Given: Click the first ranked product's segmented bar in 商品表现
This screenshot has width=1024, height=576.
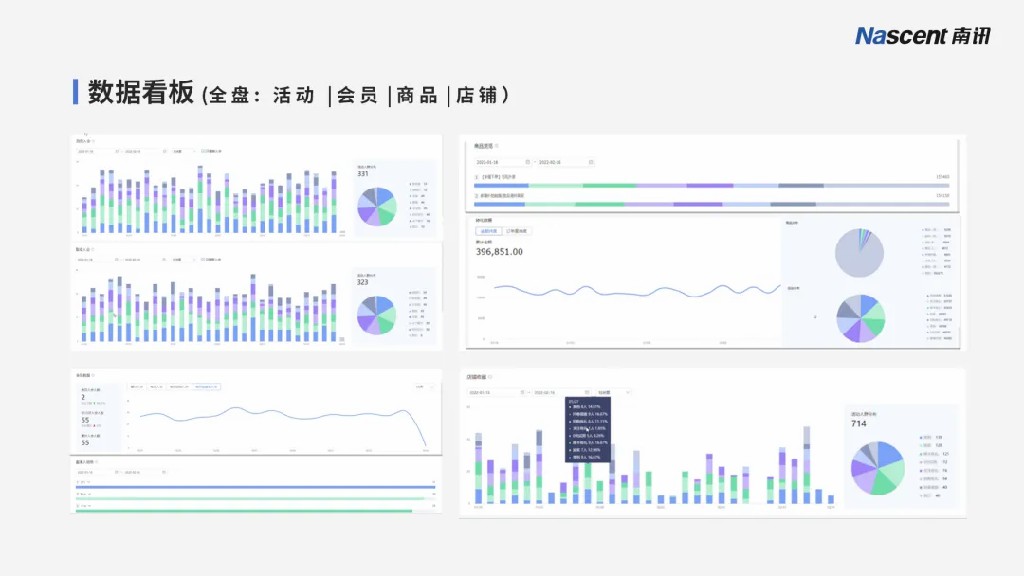Looking at the screenshot, I should tap(712, 185).
